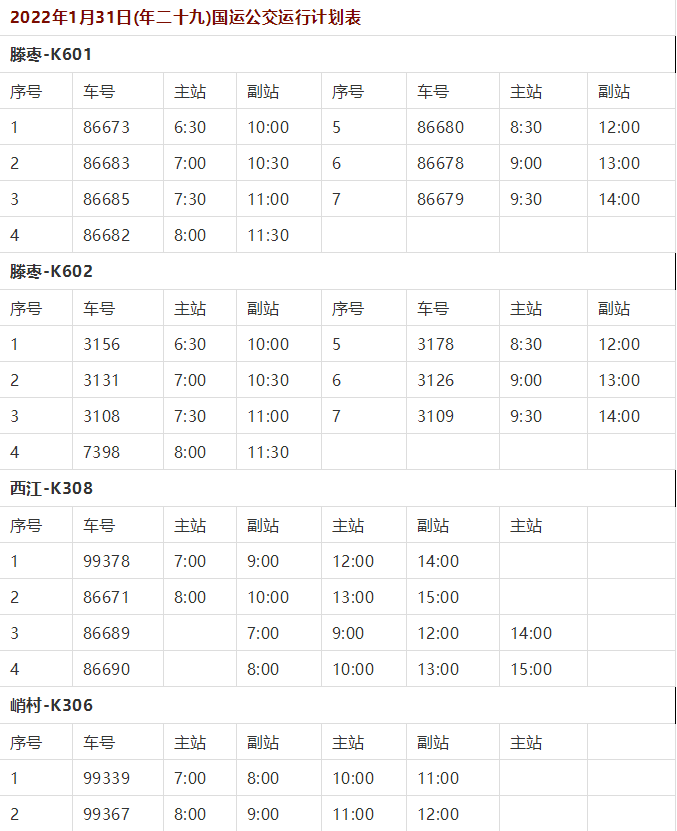Select bus number 86673 cell

tap(106, 127)
